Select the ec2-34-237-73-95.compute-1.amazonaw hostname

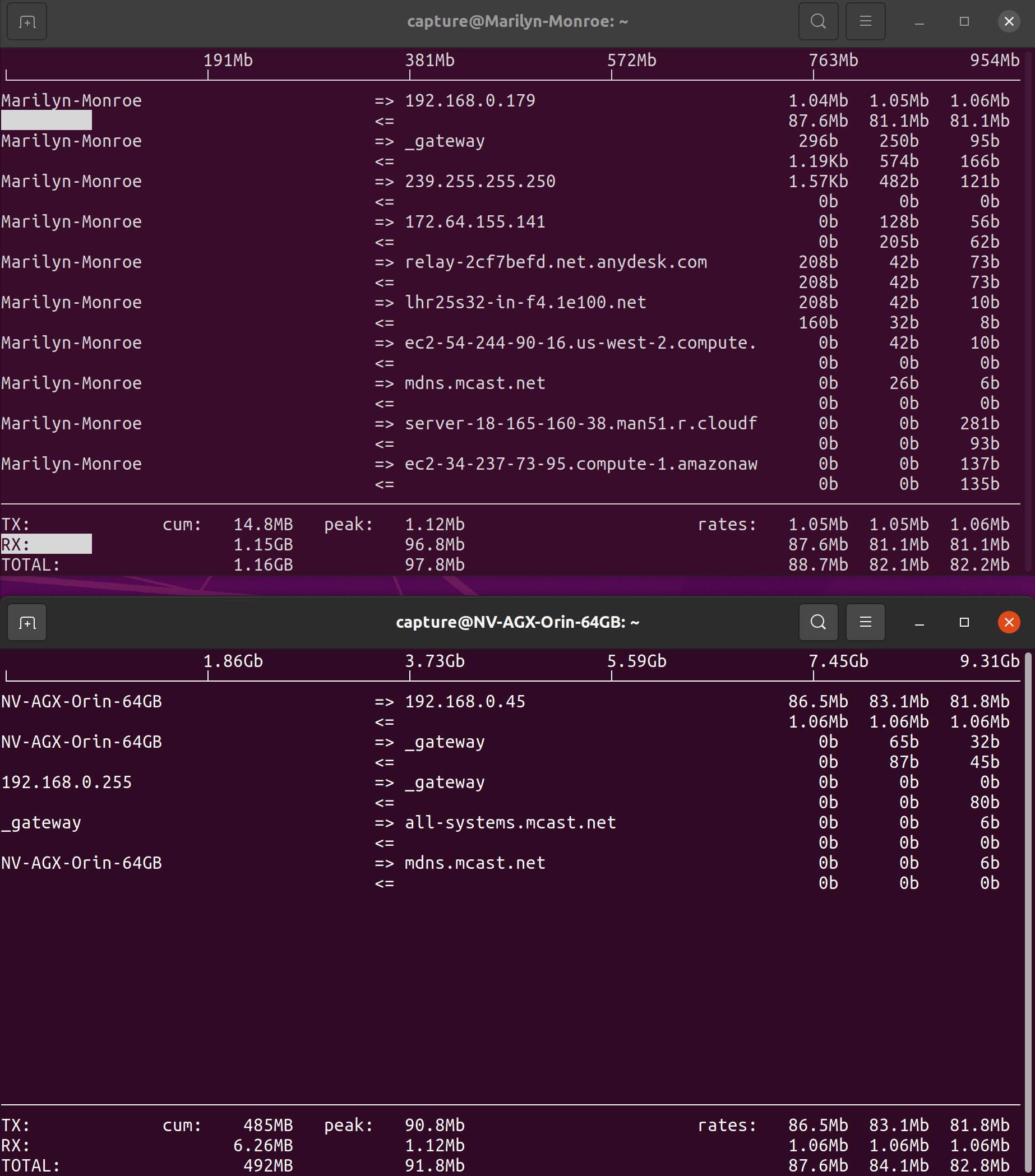pyautogui.click(x=581, y=464)
